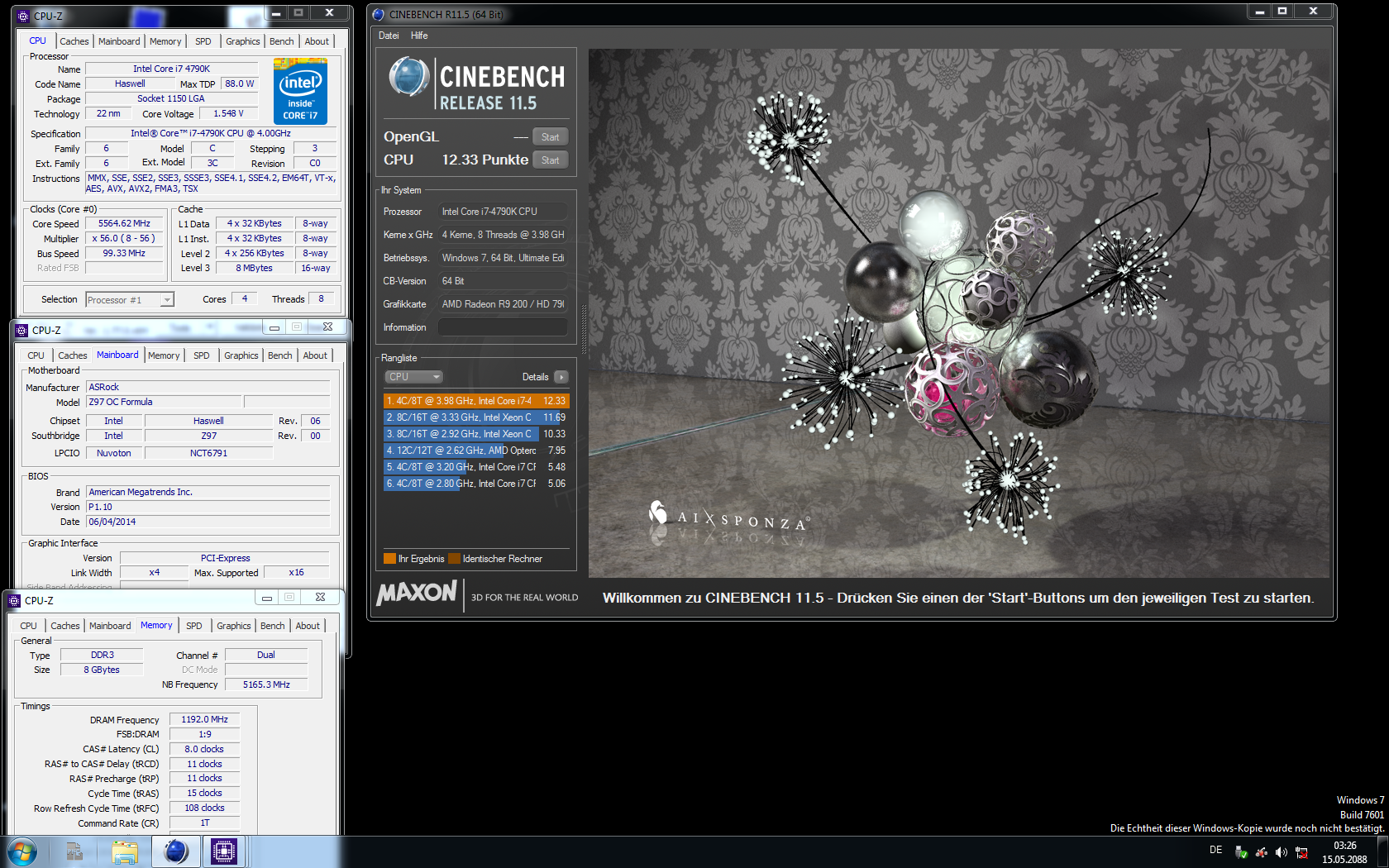Switch to CPU-Z via its taskbar icon
This screenshot has width=1389, height=868.
(224, 851)
